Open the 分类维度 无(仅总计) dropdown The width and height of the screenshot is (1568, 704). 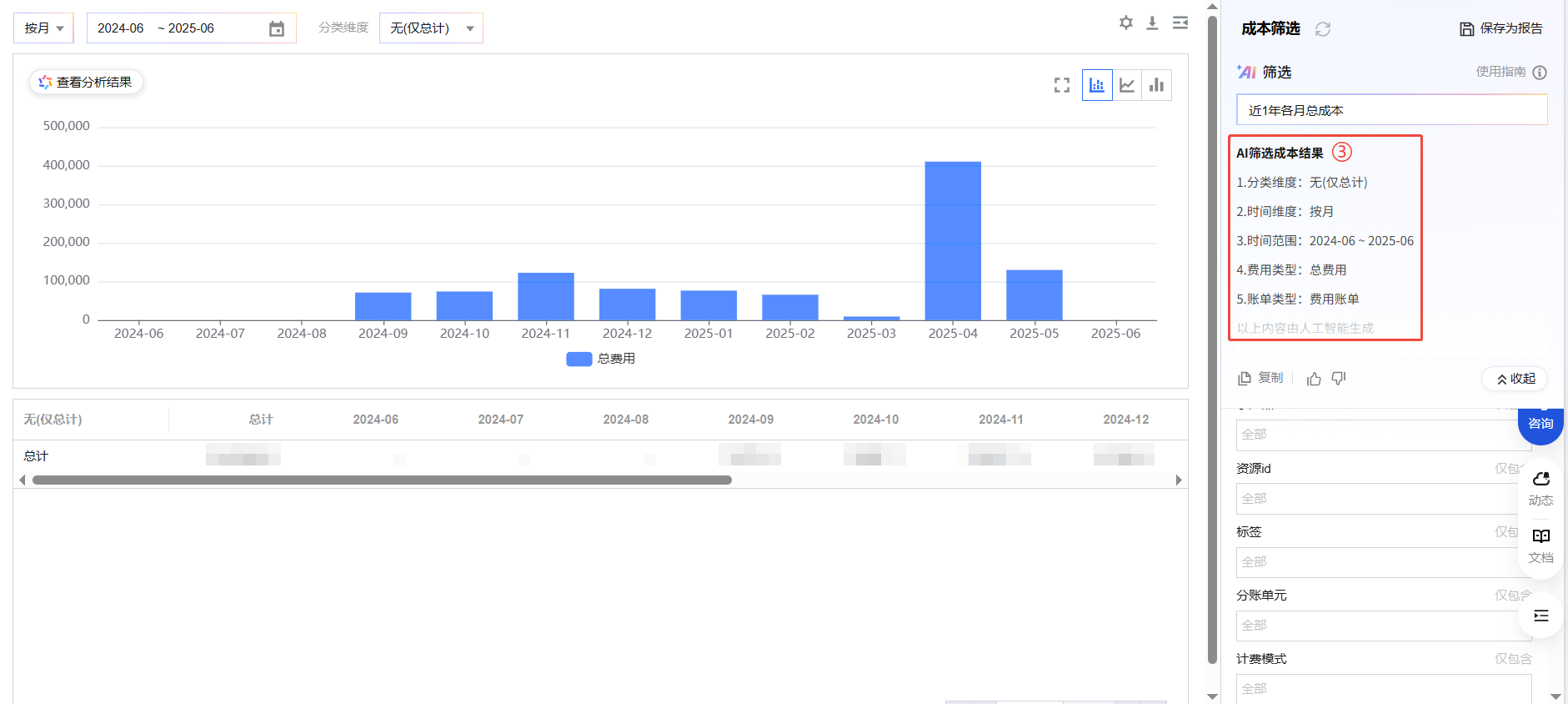pos(431,28)
